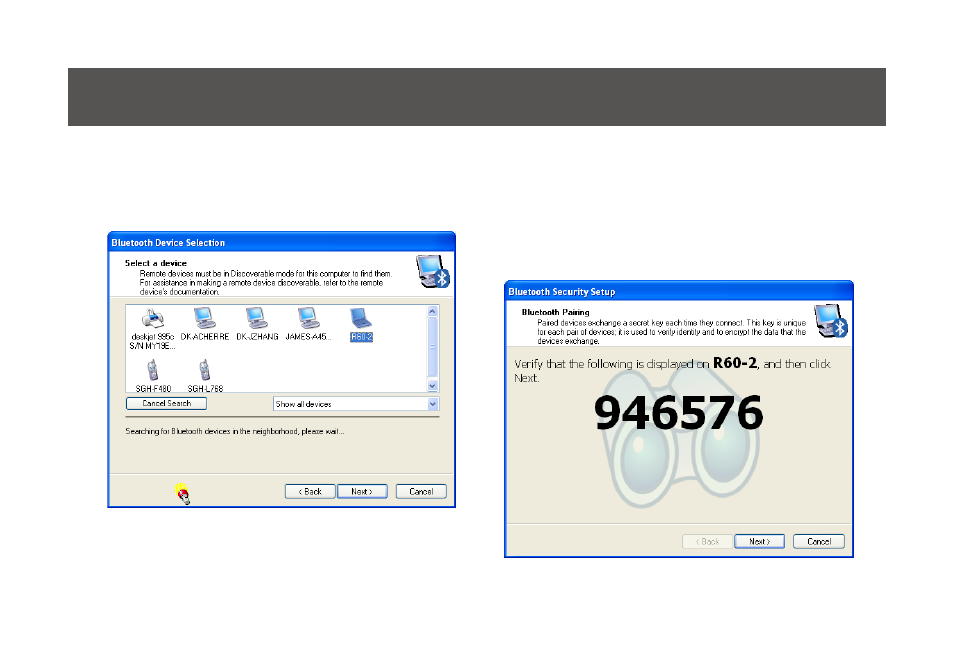Image resolution: width=954 pixels, height=664 pixels.
Task: Click the Bluetooth Pairing heading
Action: pyautogui.click(x=555, y=312)
